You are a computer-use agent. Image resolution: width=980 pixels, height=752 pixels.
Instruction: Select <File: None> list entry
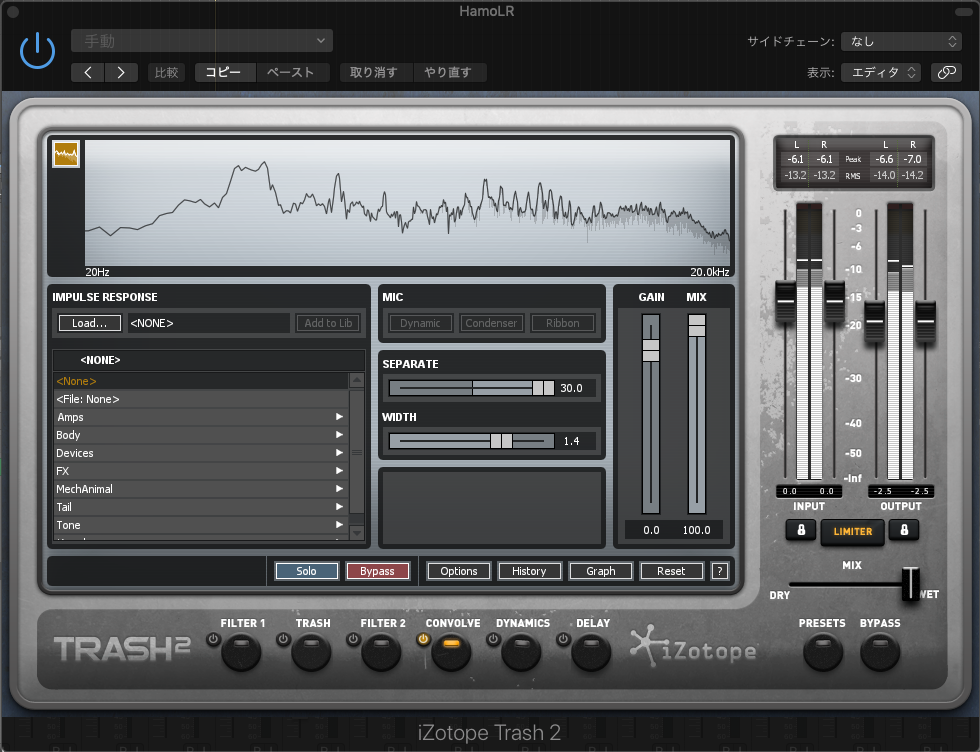(x=201, y=399)
